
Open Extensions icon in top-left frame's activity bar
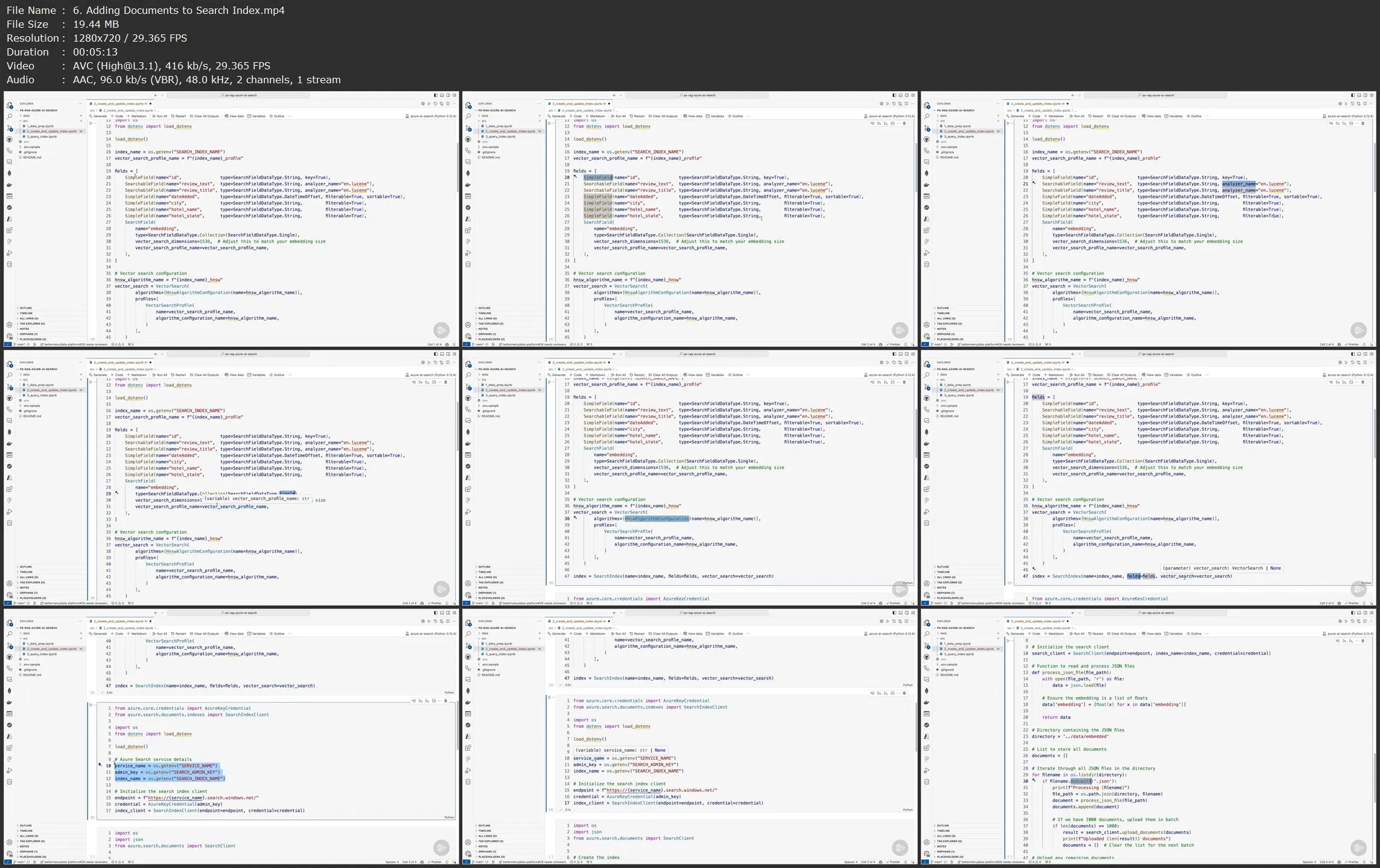point(10,230)
